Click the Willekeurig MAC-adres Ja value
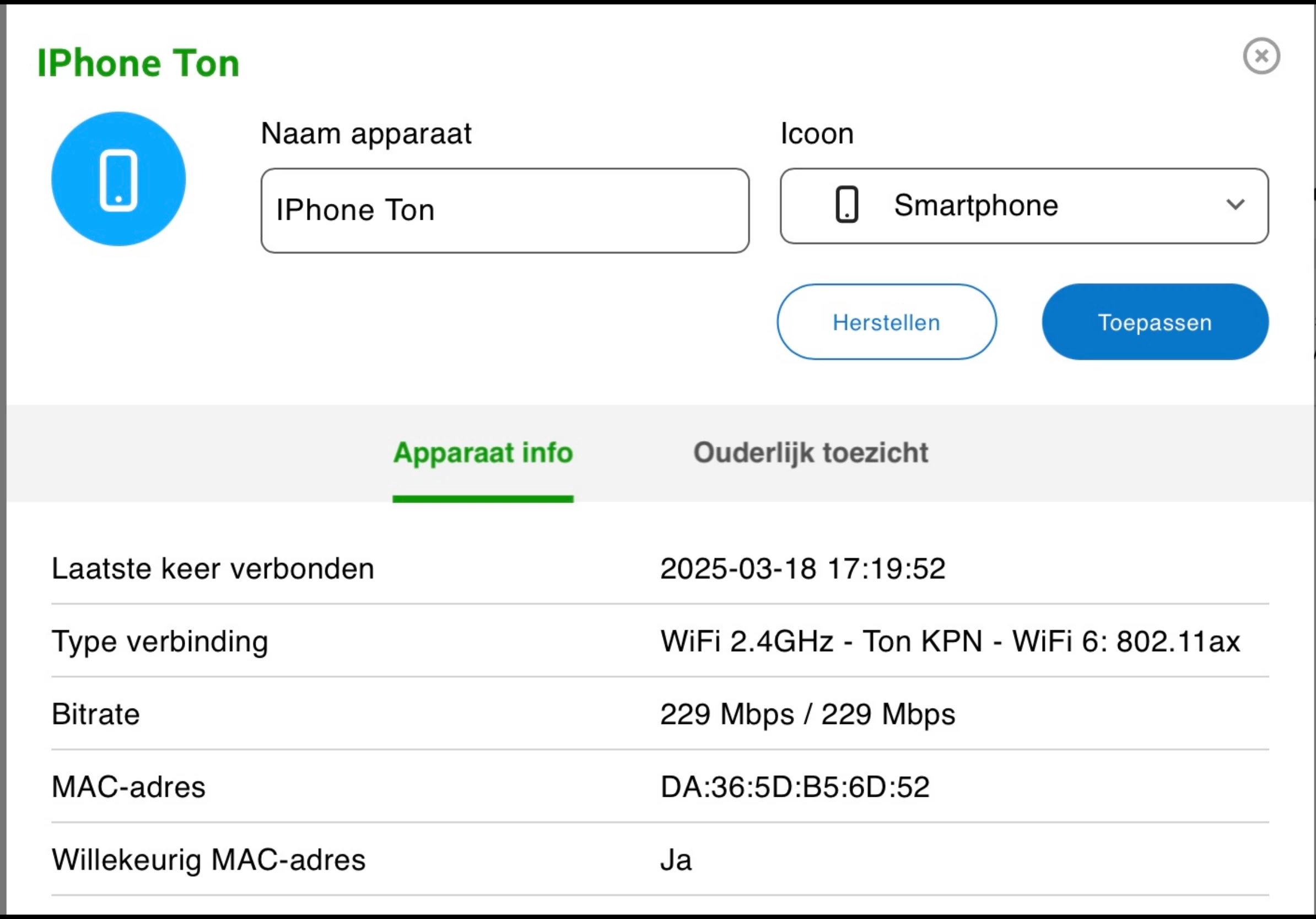Viewport: 1316px width, 919px height. pos(676,860)
